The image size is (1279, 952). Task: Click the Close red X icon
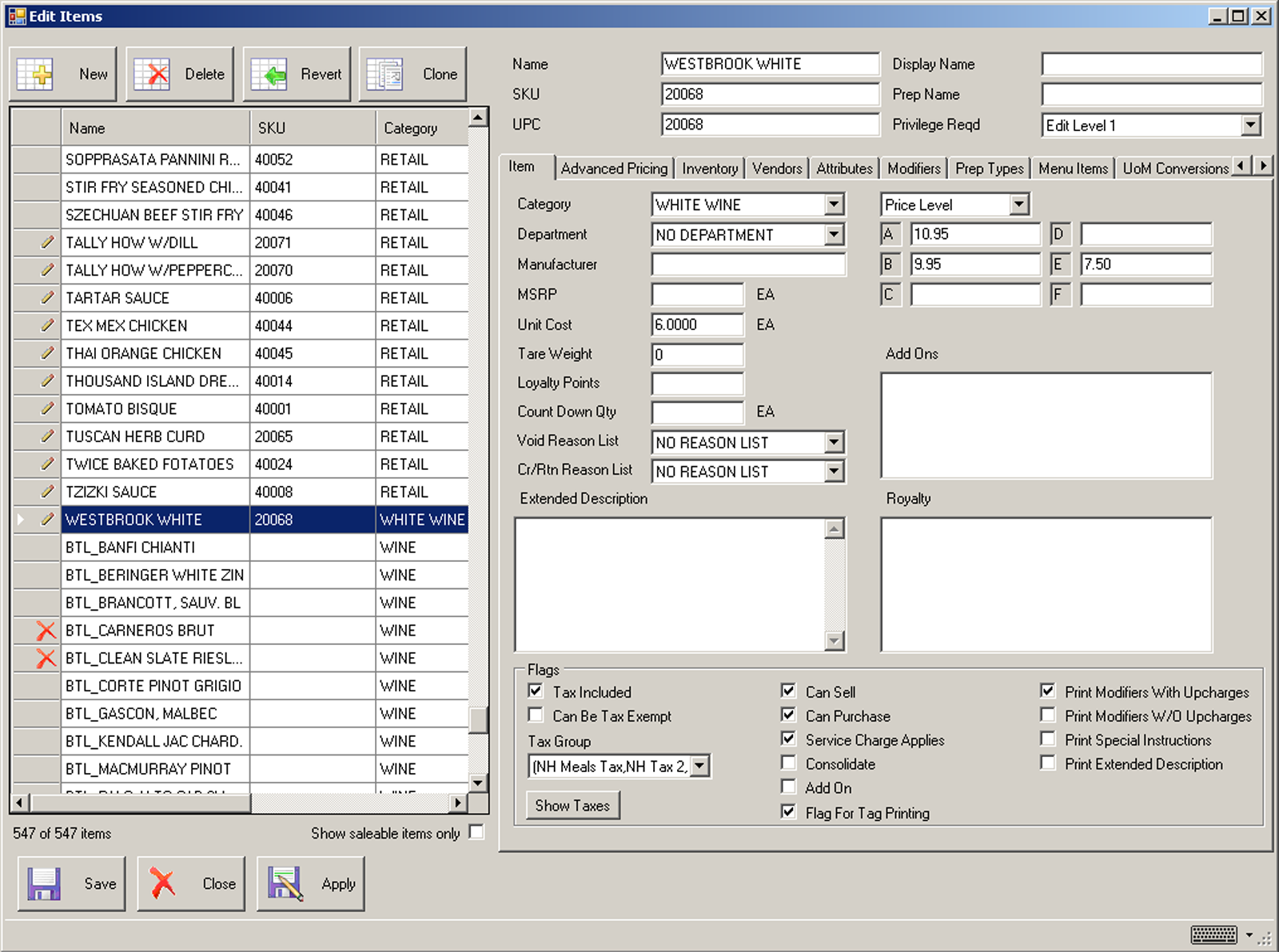click(163, 884)
